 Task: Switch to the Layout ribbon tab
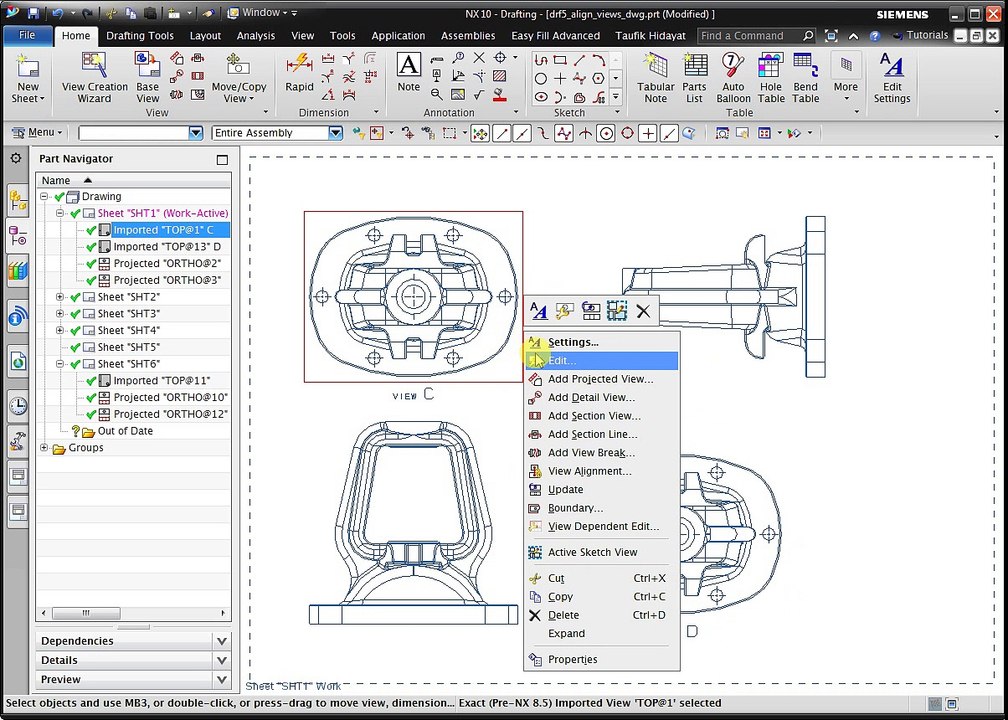pyautogui.click(x=205, y=36)
